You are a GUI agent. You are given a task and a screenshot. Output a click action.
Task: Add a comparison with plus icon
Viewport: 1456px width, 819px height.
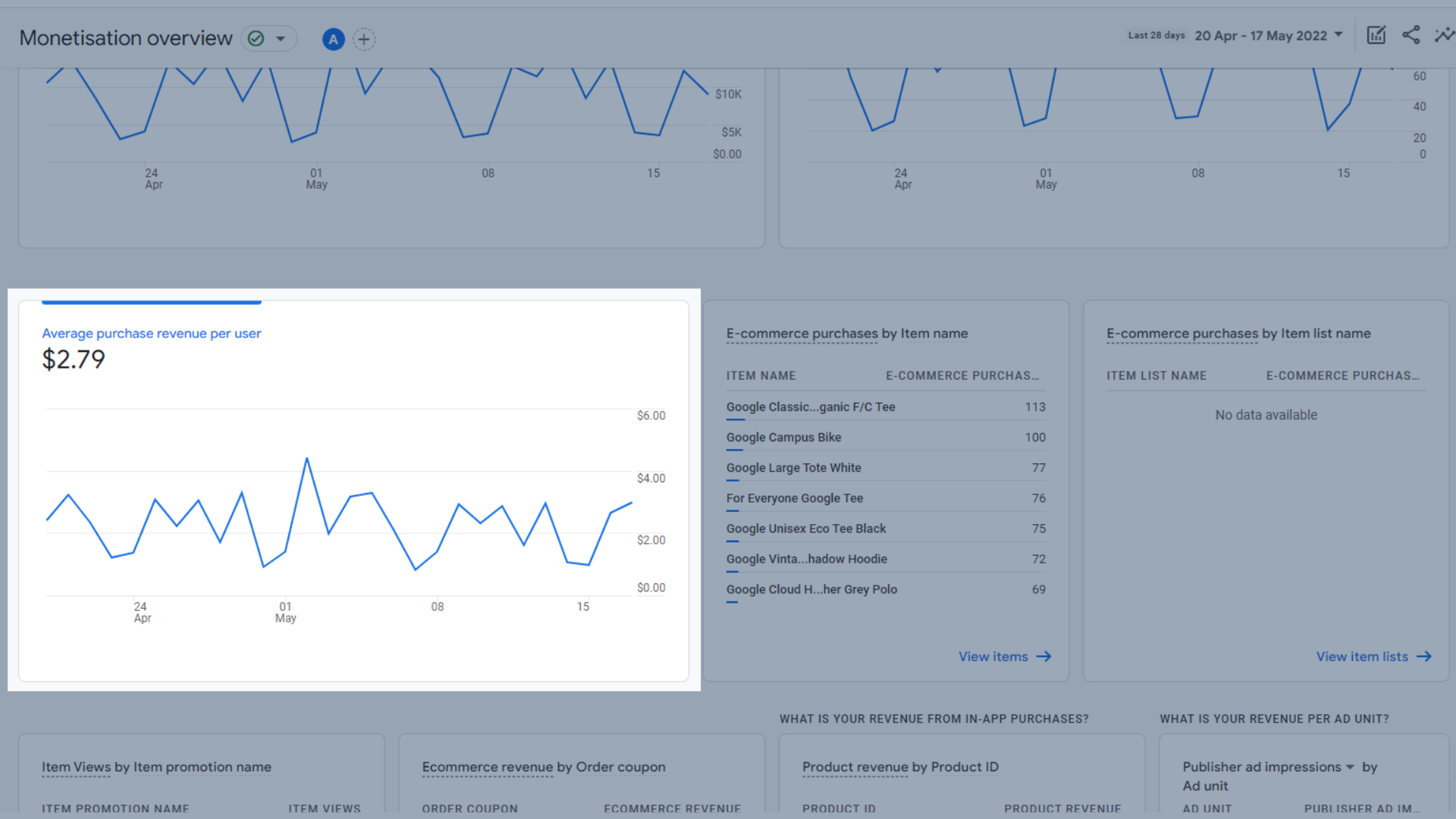click(x=364, y=39)
